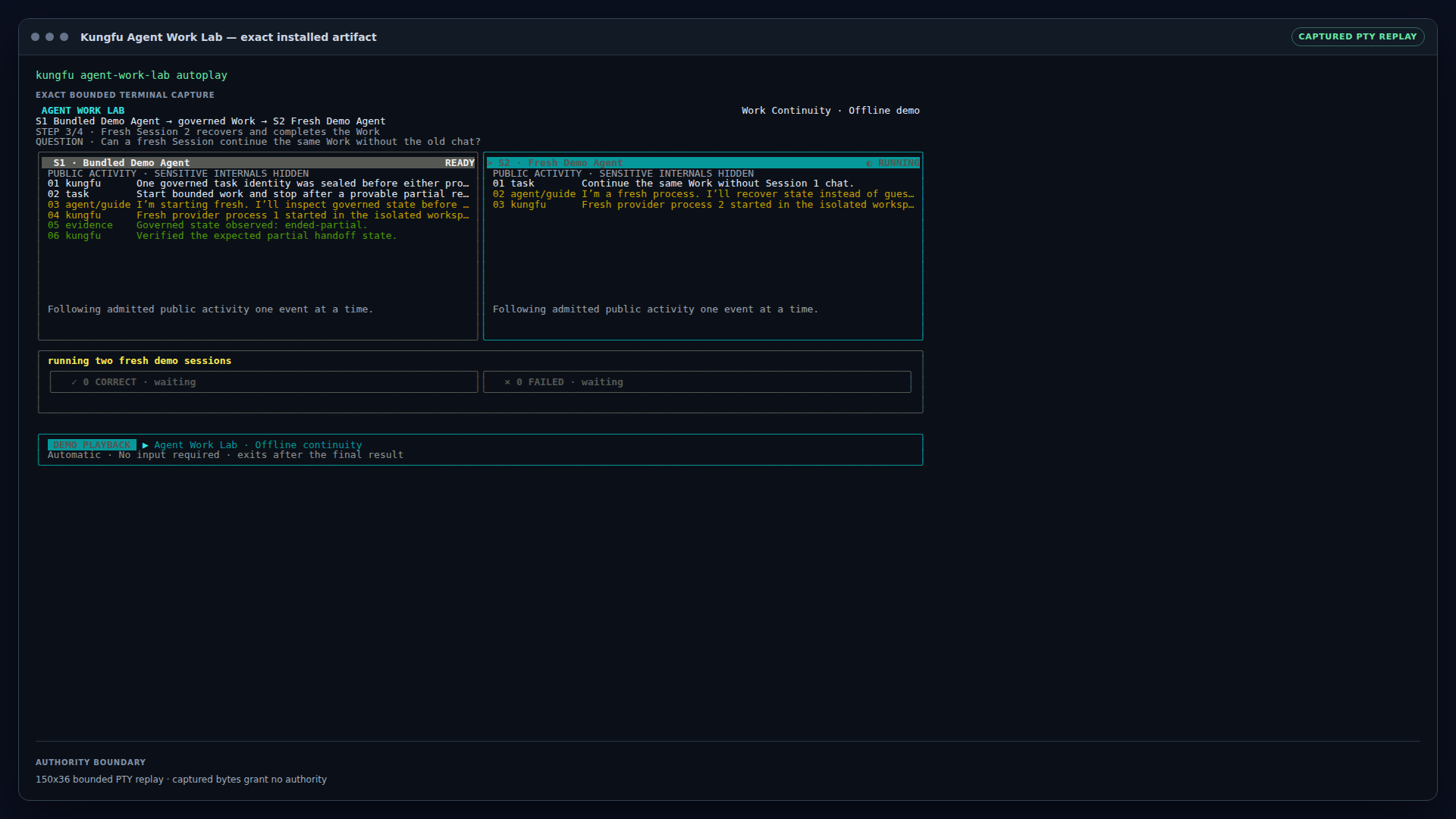
Task: Click the RUNNING status in the S2 panel
Action: (899, 163)
